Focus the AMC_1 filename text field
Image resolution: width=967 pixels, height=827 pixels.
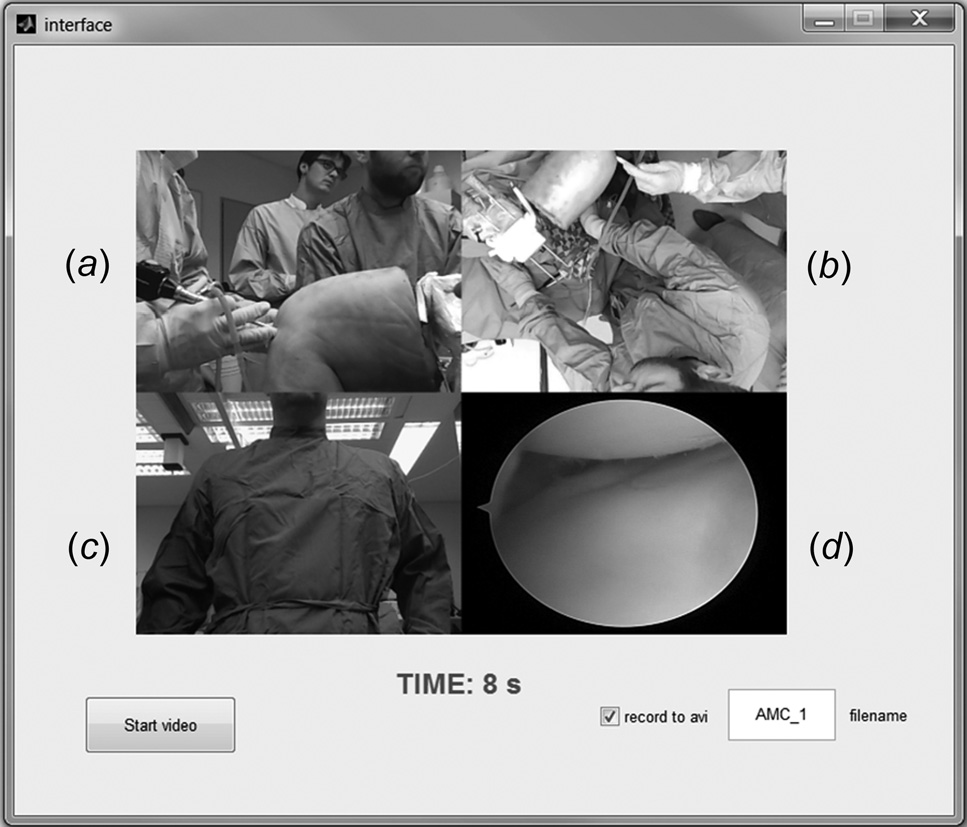point(781,715)
